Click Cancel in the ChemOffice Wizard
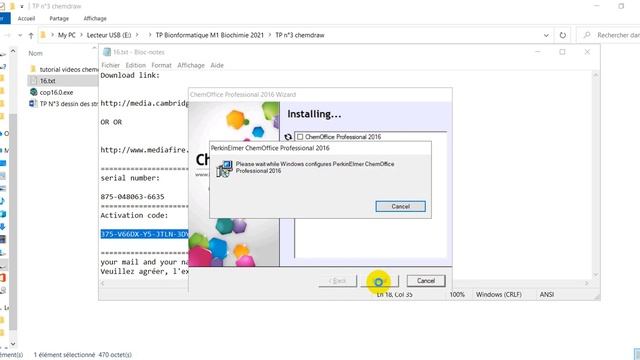The image size is (640, 360). (426, 281)
